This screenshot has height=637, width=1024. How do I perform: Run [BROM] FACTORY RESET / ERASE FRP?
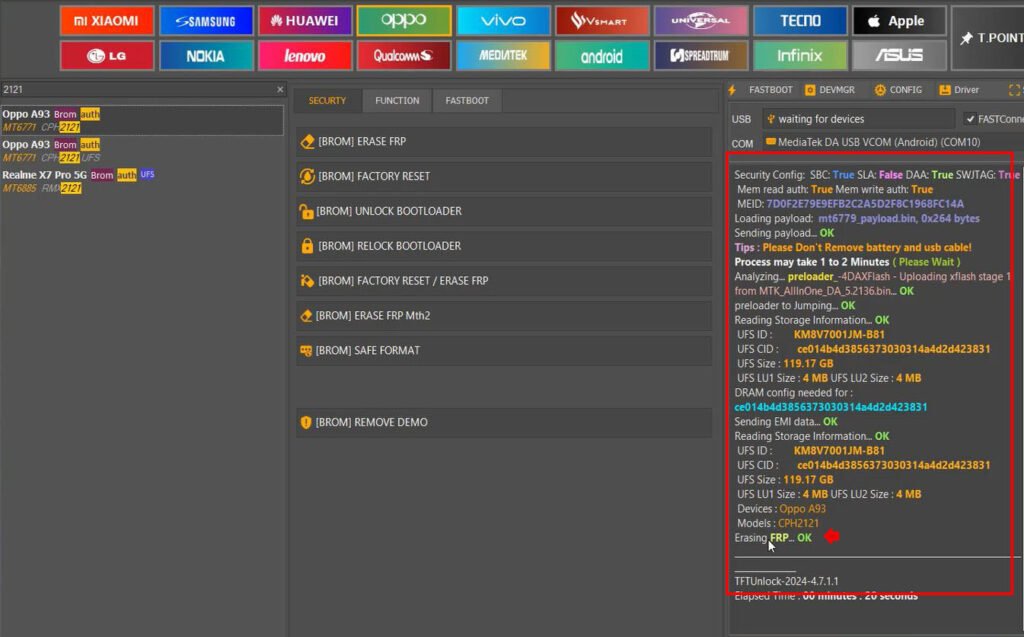pos(504,281)
